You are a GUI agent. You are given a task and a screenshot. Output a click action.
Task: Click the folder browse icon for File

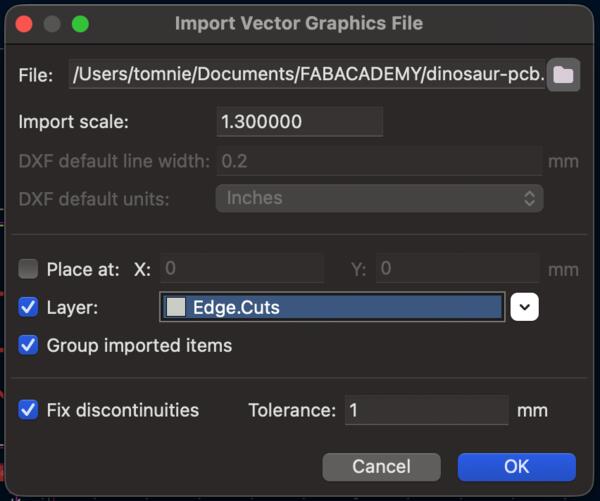(x=563, y=74)
